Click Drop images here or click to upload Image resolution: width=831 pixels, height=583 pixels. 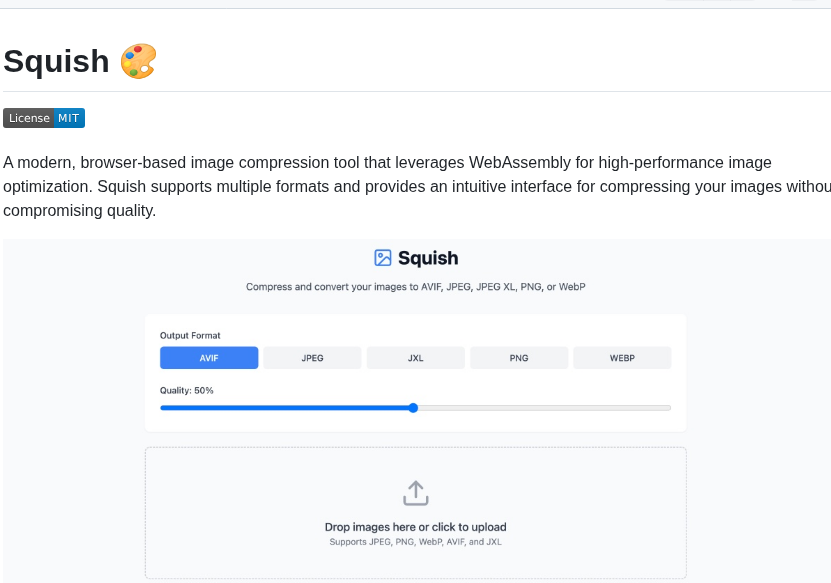[416, 527]
